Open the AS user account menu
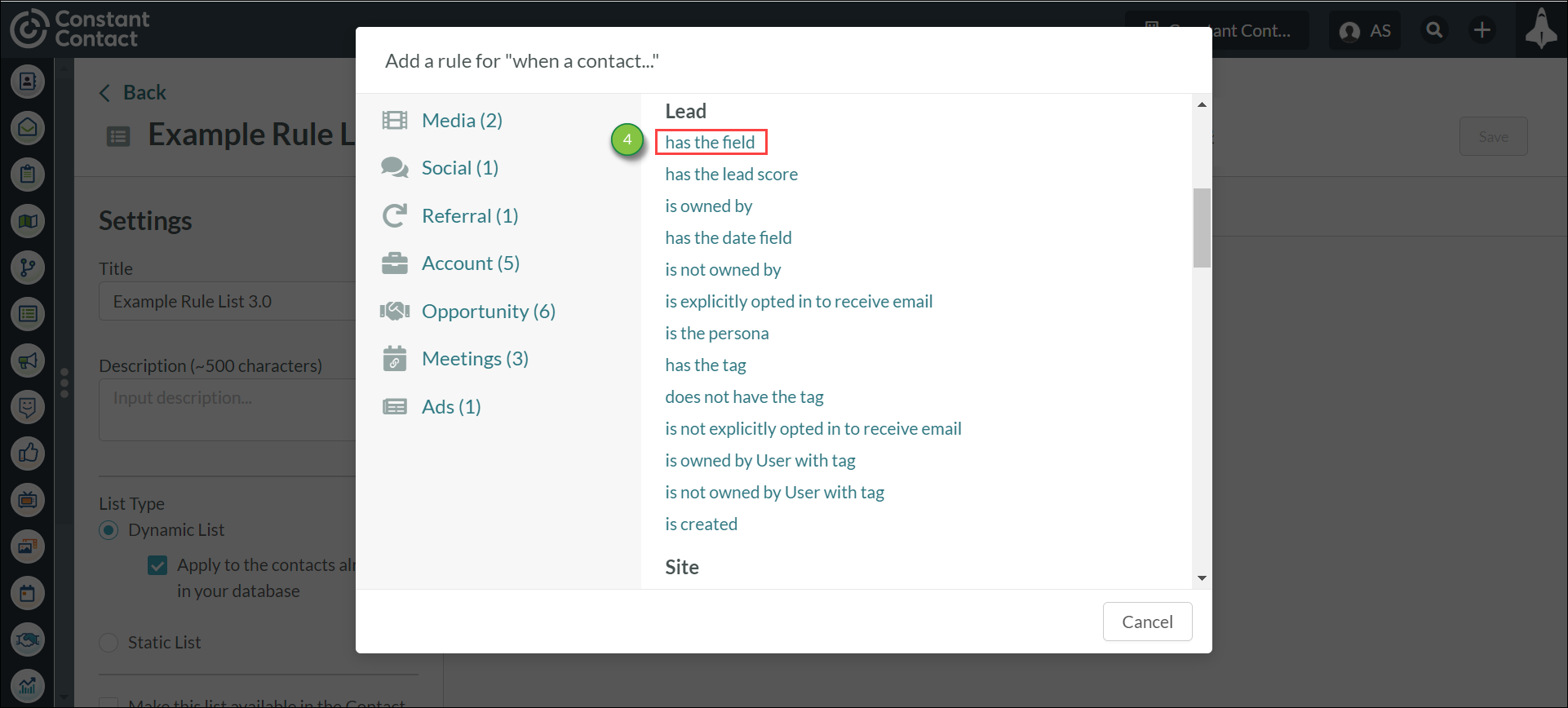This screenshot has width=1568, height=708. click(x=1365, y=31)
